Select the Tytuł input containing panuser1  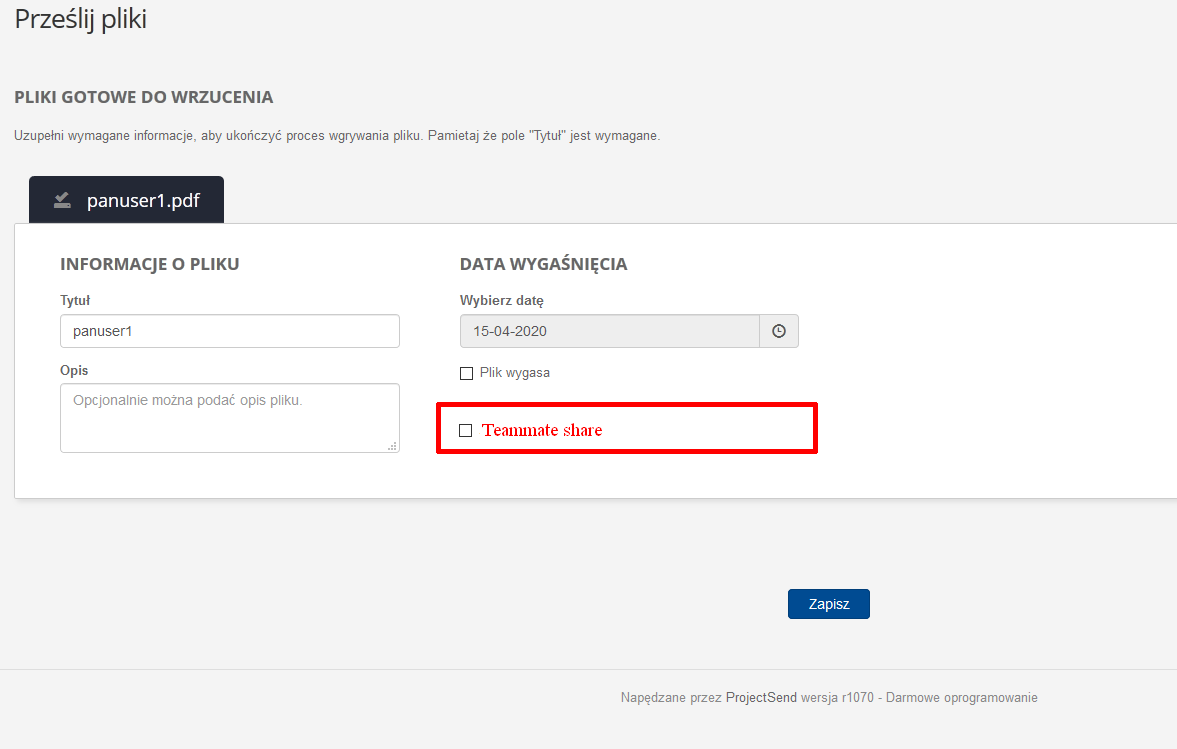tap(229, 330)
